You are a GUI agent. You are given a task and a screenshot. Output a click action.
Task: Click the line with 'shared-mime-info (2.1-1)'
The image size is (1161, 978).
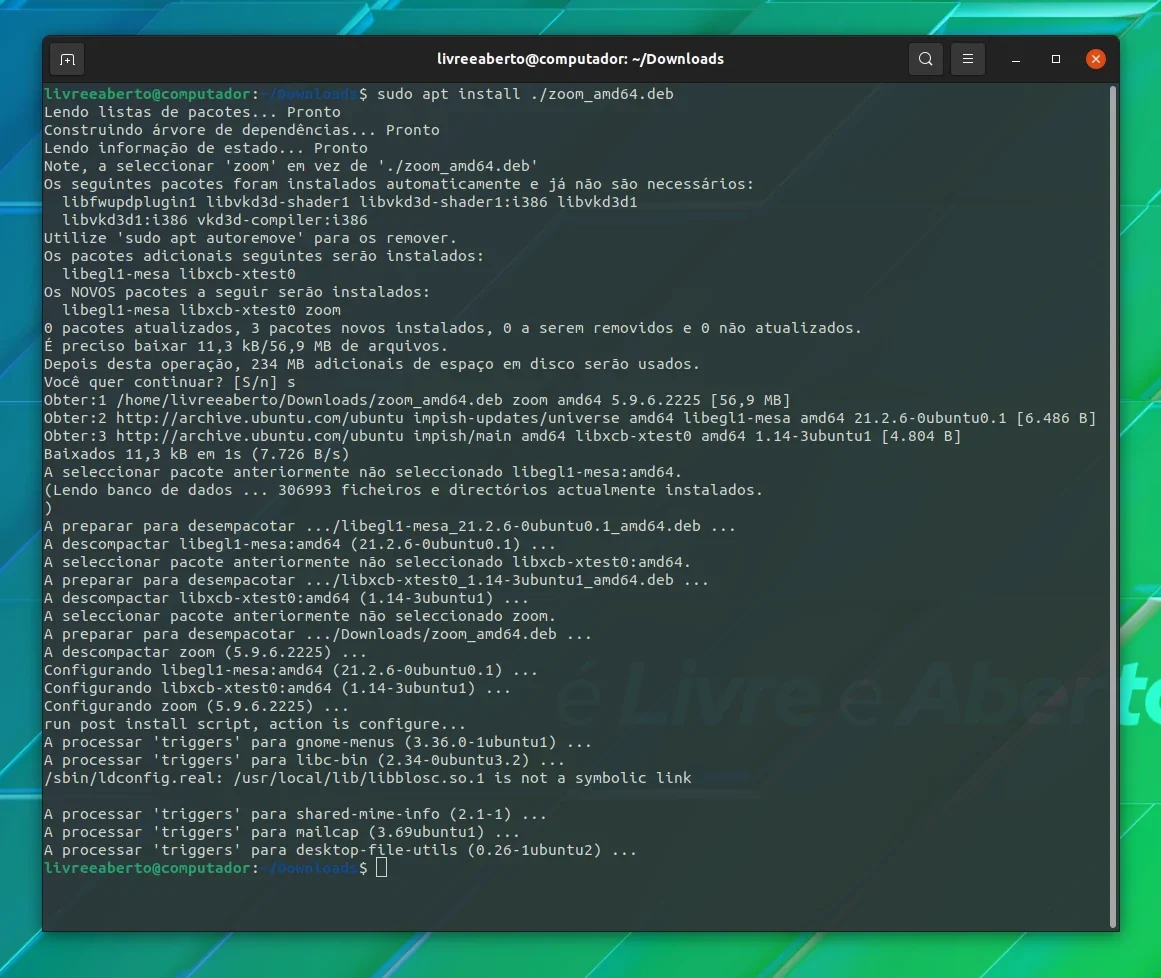(295, 814)
